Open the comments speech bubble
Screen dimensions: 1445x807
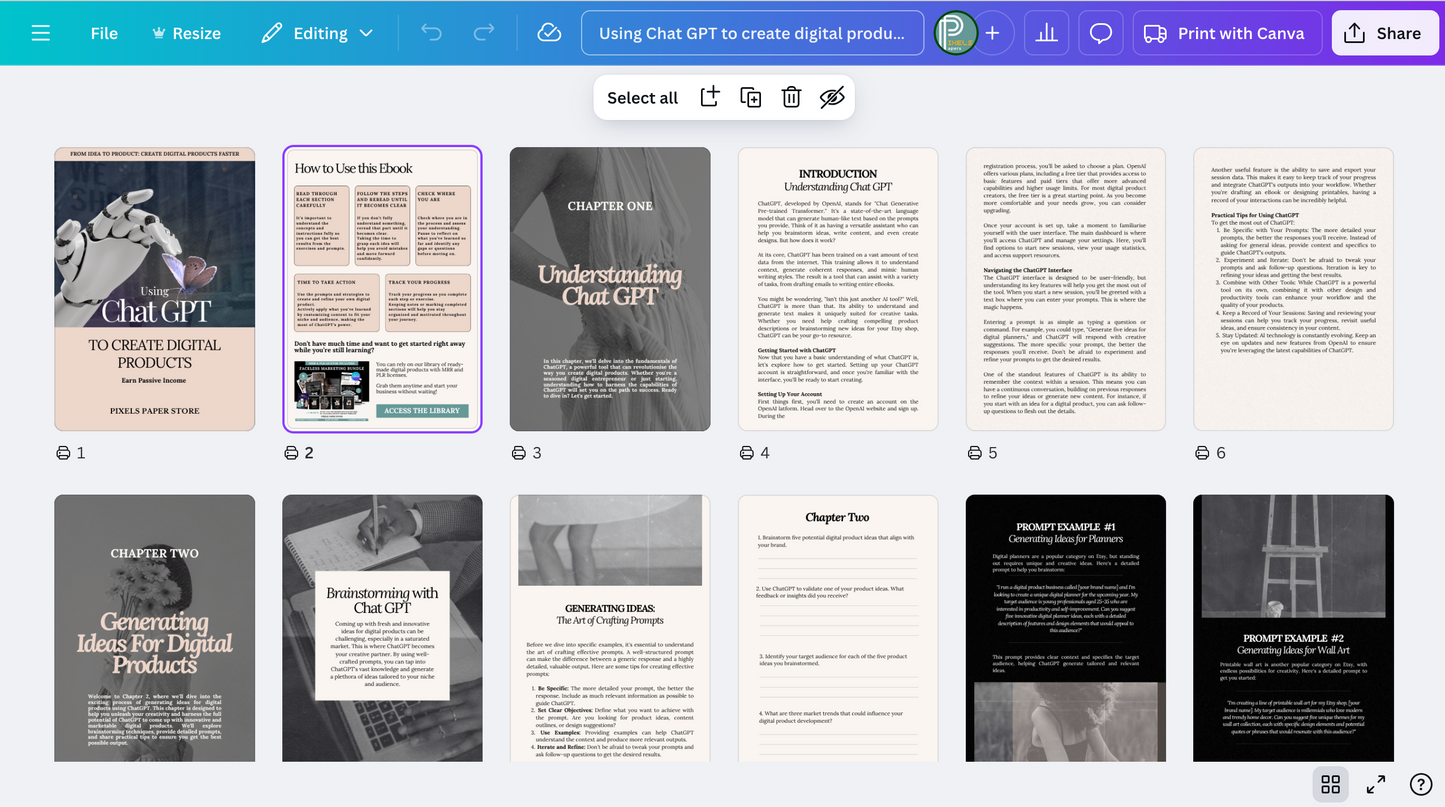click(x=1100, y=33)
